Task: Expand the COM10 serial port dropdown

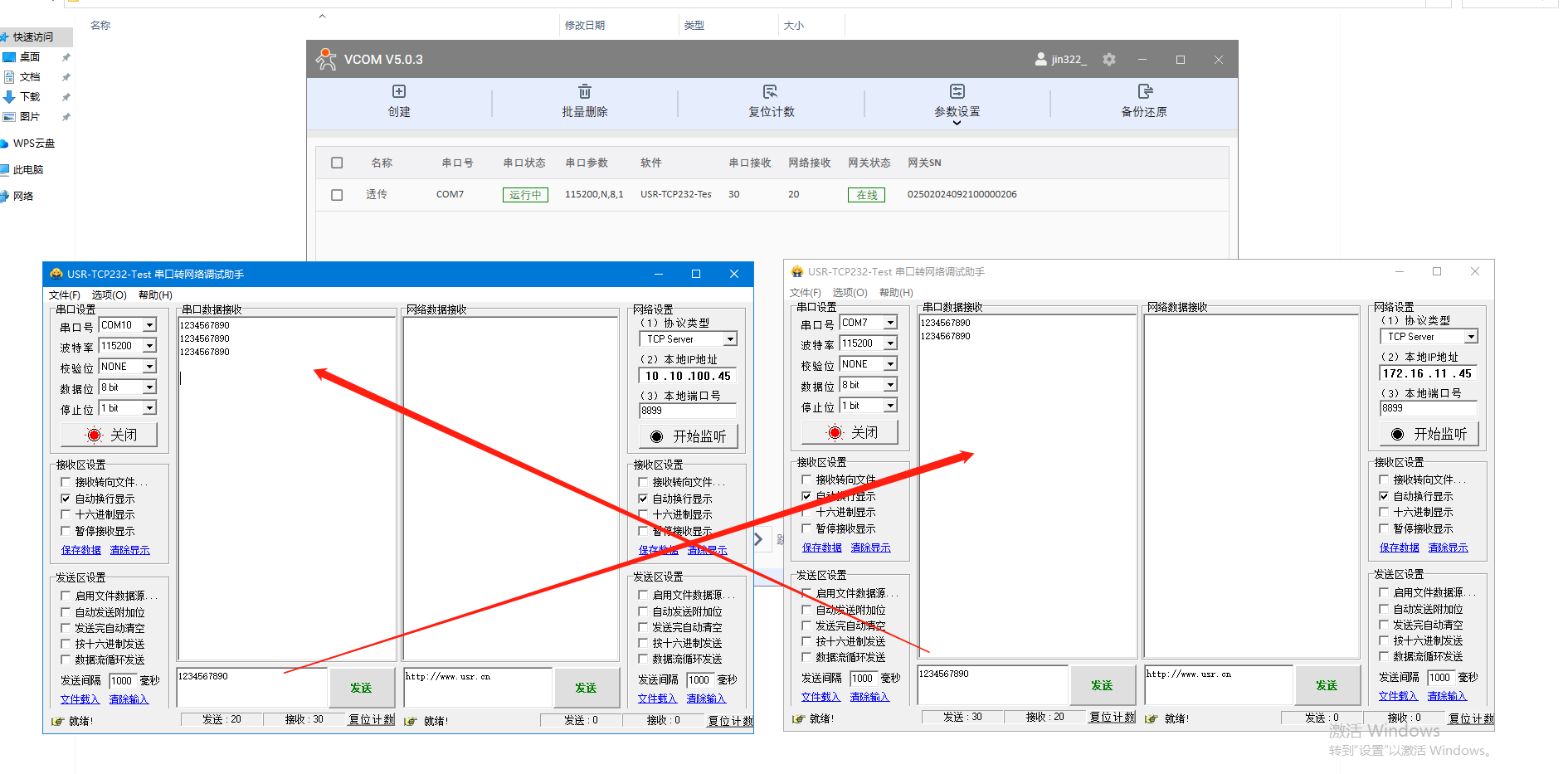Action: [150, 325]
